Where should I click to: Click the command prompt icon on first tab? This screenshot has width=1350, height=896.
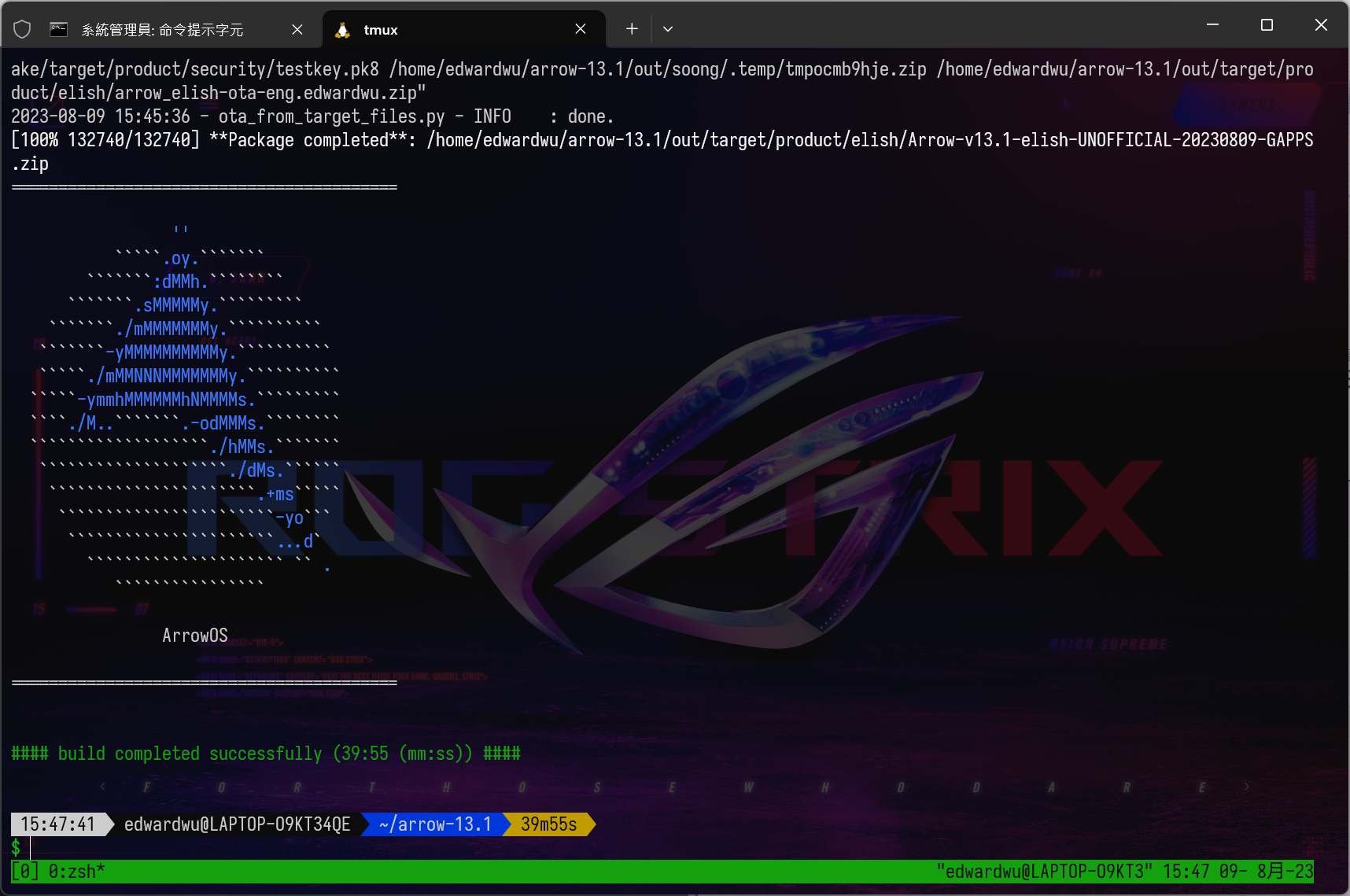pos(59,29)
